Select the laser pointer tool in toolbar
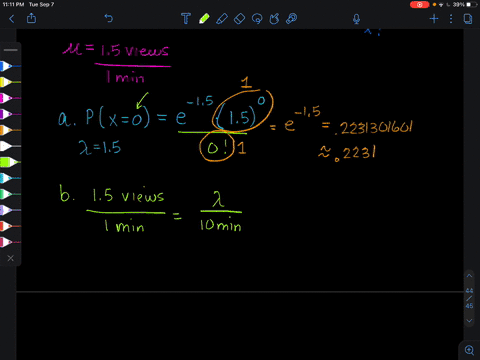This screenshot has height=360, width=480. click(292, 19)
